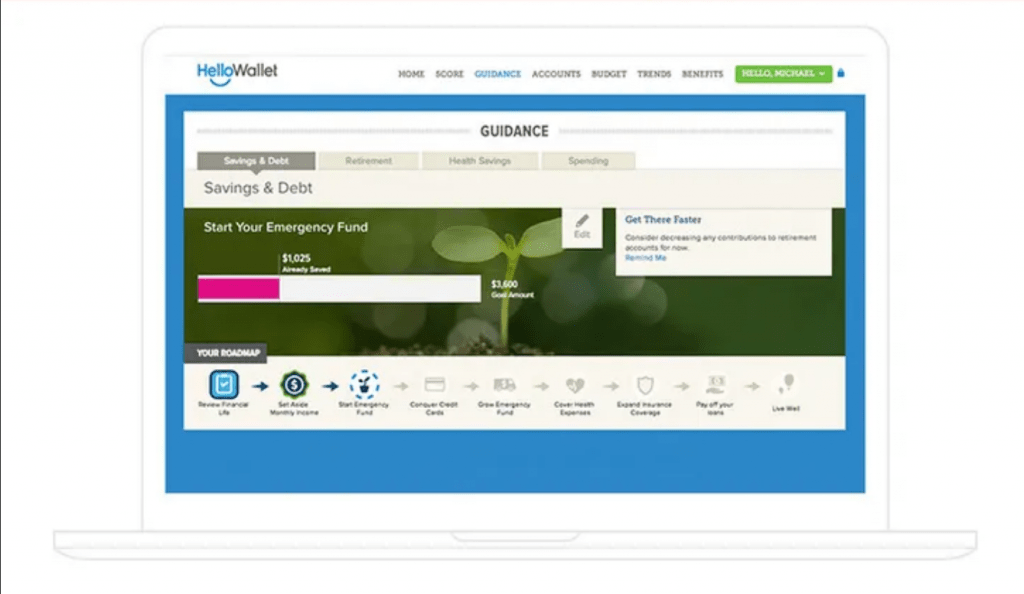
Task: Go to the Budget page in navigation
Action: pos(608,74)
